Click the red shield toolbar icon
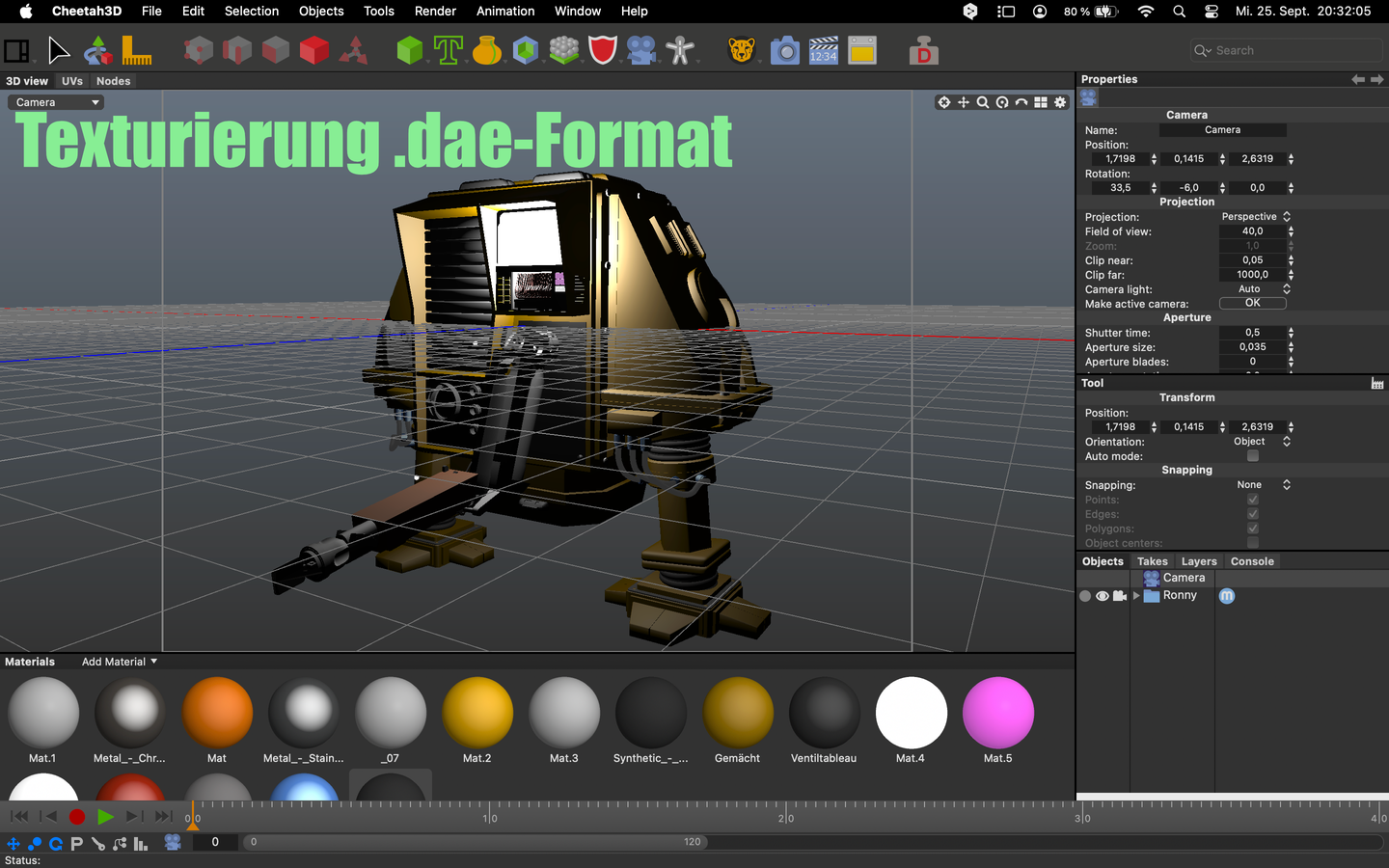The height and width of the screenshot is (868, 1389). (603, 50)
